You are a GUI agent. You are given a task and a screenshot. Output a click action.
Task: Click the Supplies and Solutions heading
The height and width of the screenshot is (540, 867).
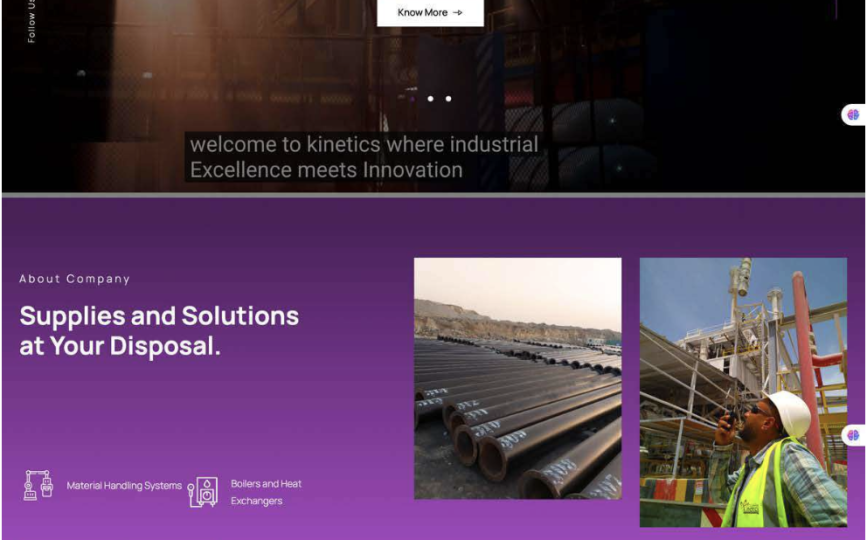pyautogui.click(x=159, y=331)
